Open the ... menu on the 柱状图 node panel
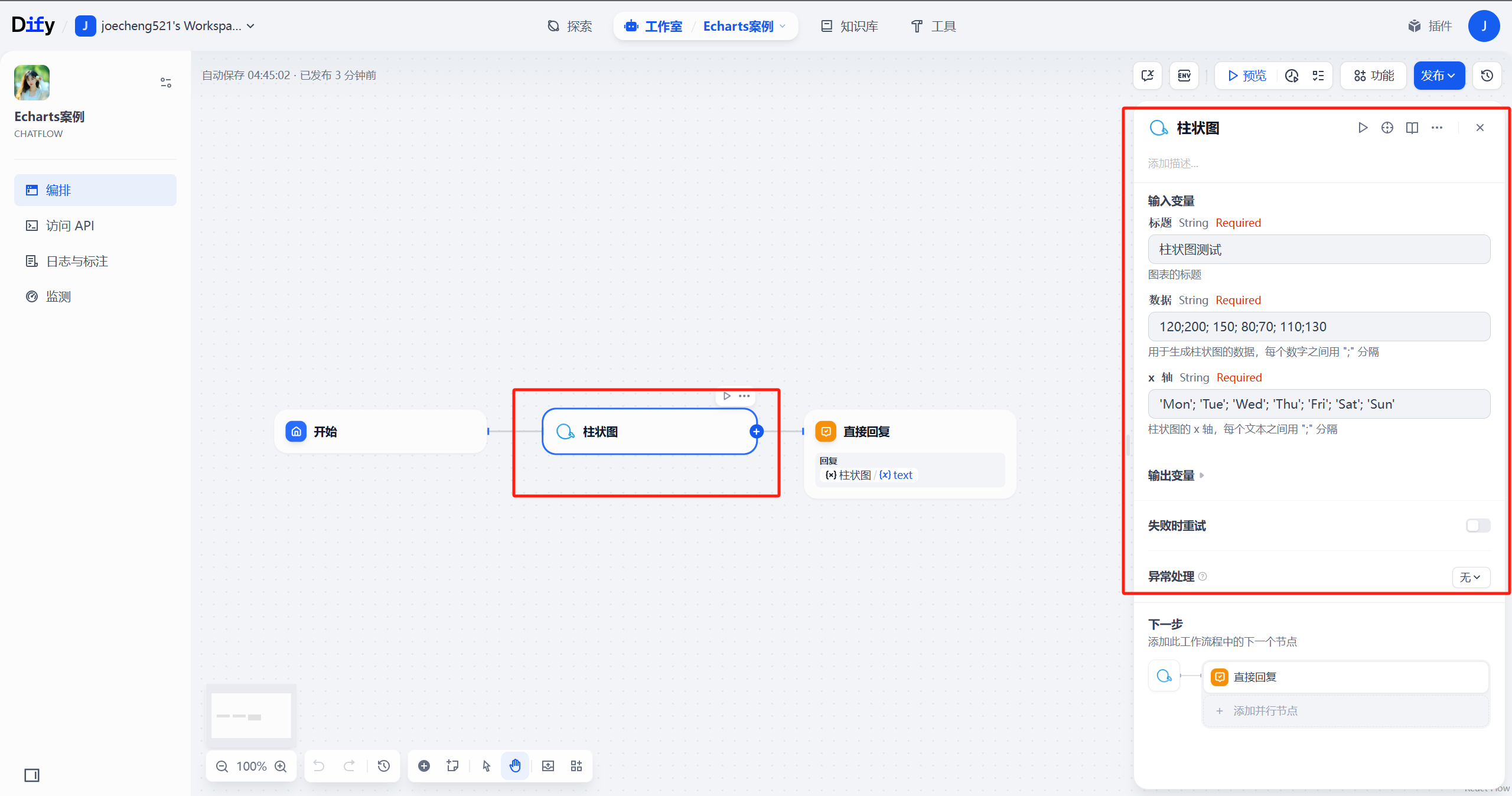 [x=1437, y=128]
